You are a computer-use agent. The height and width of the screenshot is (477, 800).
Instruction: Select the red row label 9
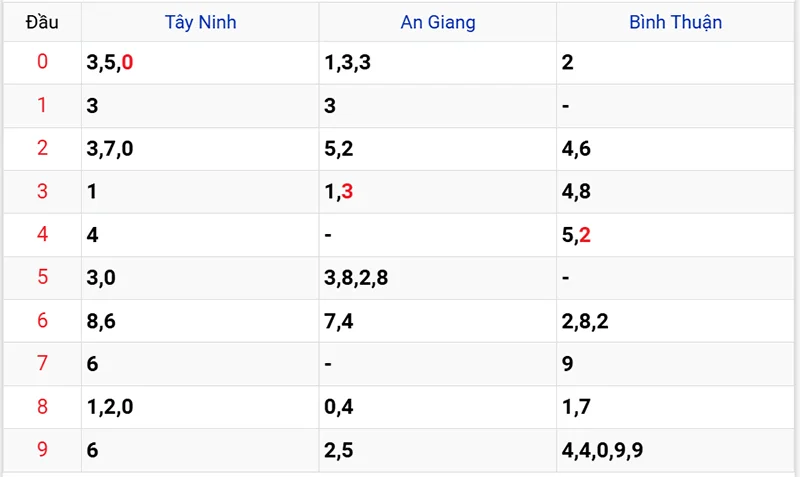click(42, 450)
